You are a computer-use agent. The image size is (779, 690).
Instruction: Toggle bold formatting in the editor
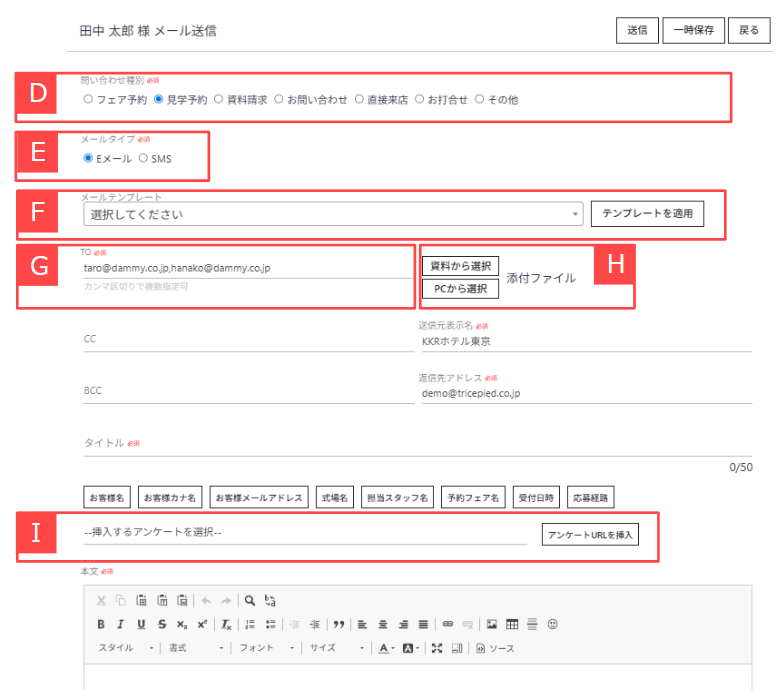(x=101, y=624)
